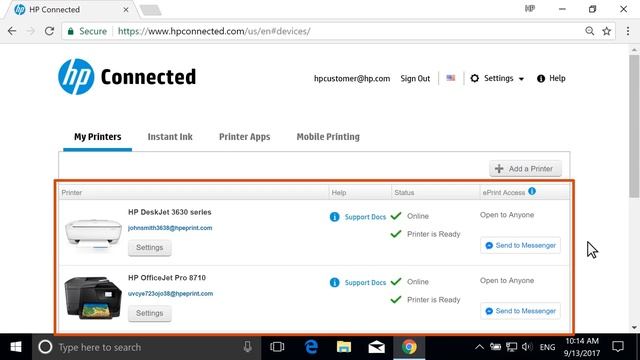640x360 pixels.
Task: Reload the page with refresh icon
Action: pyautogui.click(x=49, y=31)
